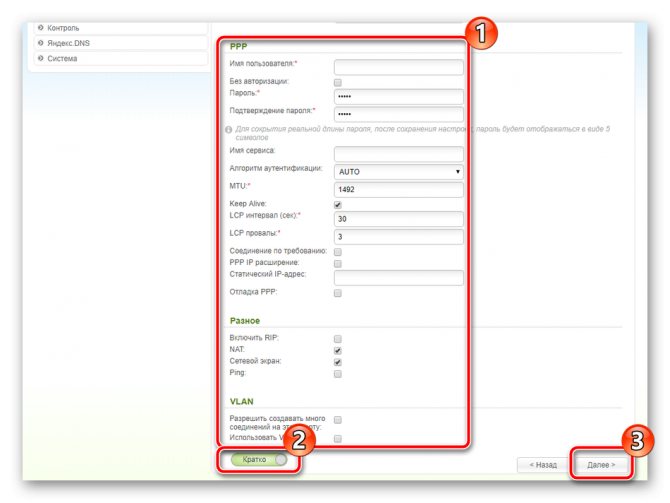Click the arrow icon beside Контроль

(x=41, y=28)
